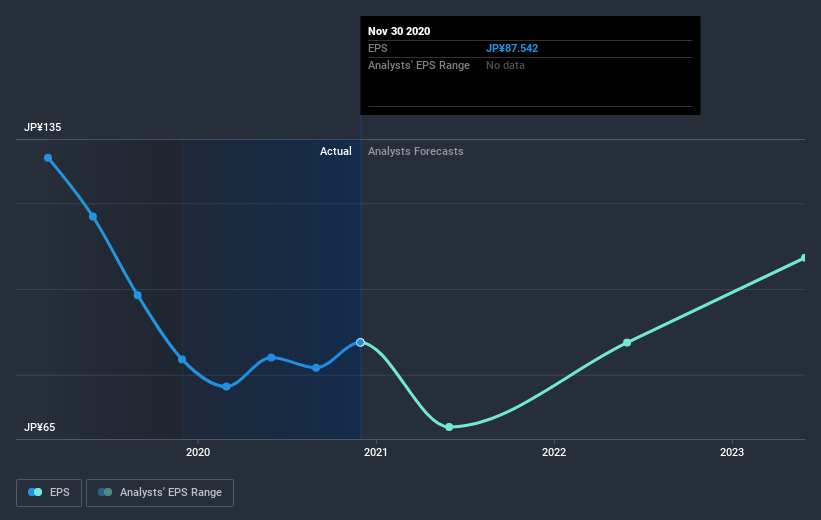The image size is (821, 520).
Task: Click the JP¥87.542 EPS value in tooltip
Action: tap(512, 48)
